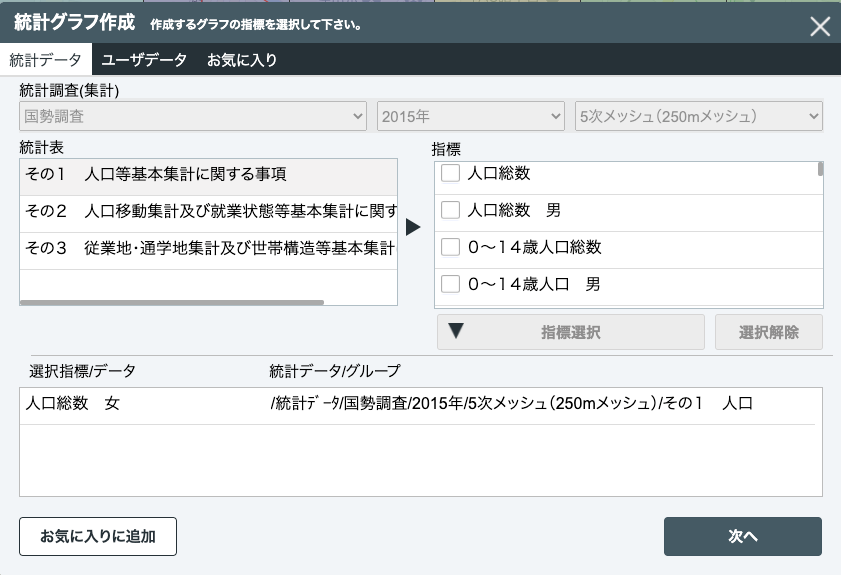
Task: Open the 国勢調査 survey dropdown
Action: point(193,116)
